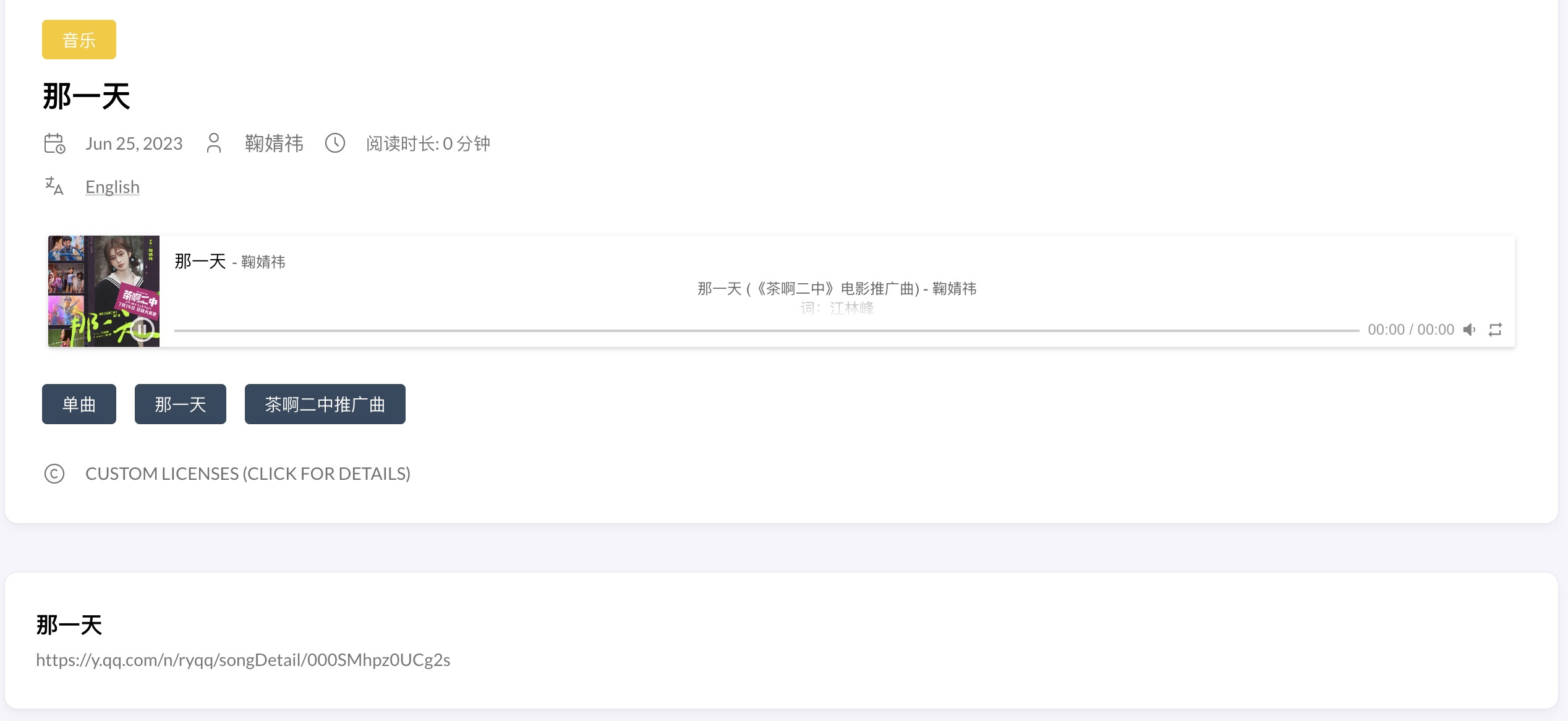Click the player song title 那一天
Screen dimensions: 1568x721
(200, 262)
